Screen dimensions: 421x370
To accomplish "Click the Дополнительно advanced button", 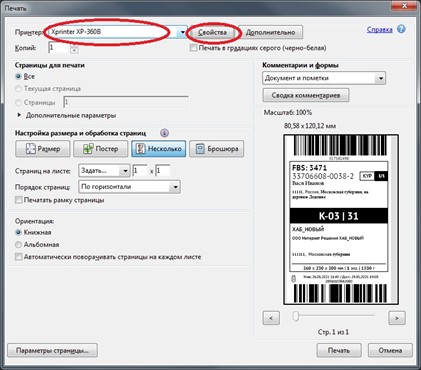I will (x=270, y=32).
